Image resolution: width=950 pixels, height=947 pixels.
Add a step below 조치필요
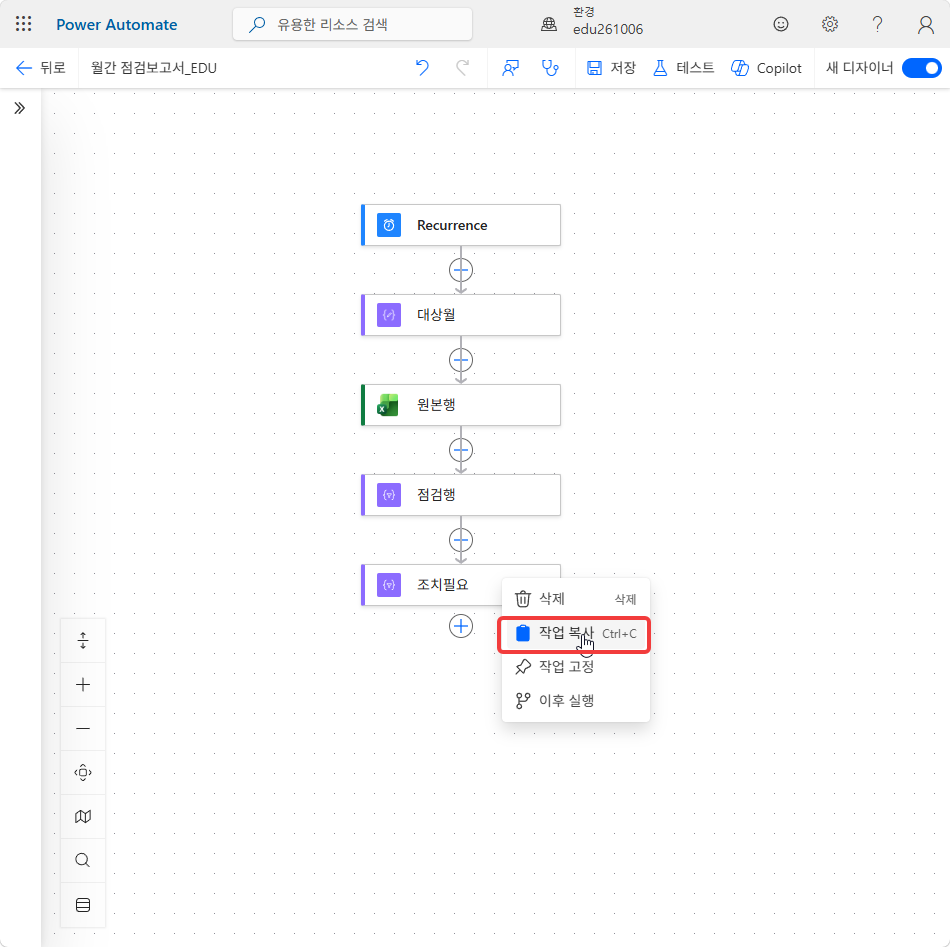pos(461,626)
